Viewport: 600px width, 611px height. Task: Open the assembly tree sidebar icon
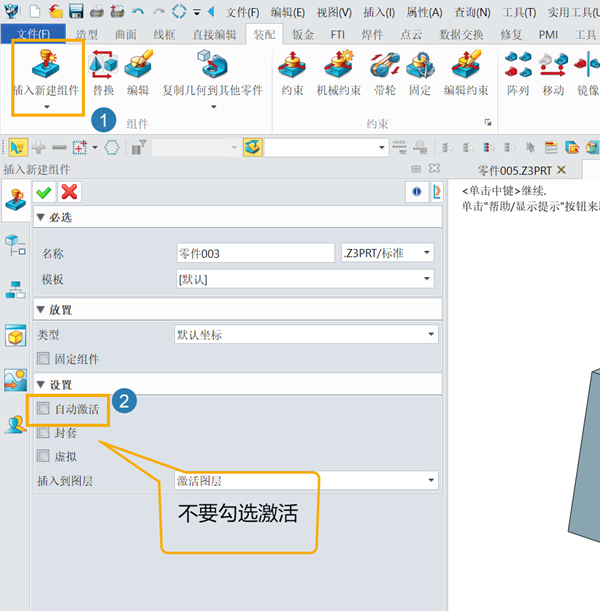(x=16, y=245)
